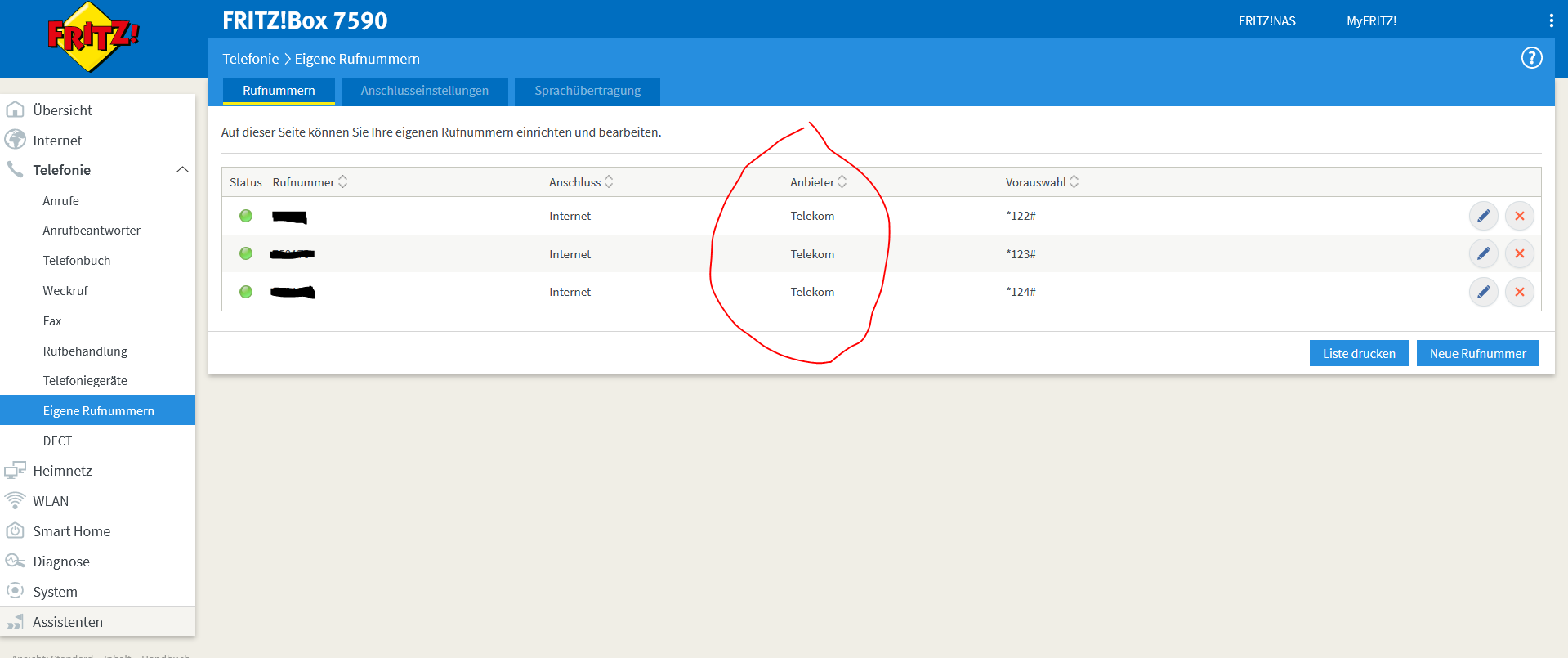Screen dimensions: 1568x658
Task: Open the help question mark icon
Action: pos(1531,58)
